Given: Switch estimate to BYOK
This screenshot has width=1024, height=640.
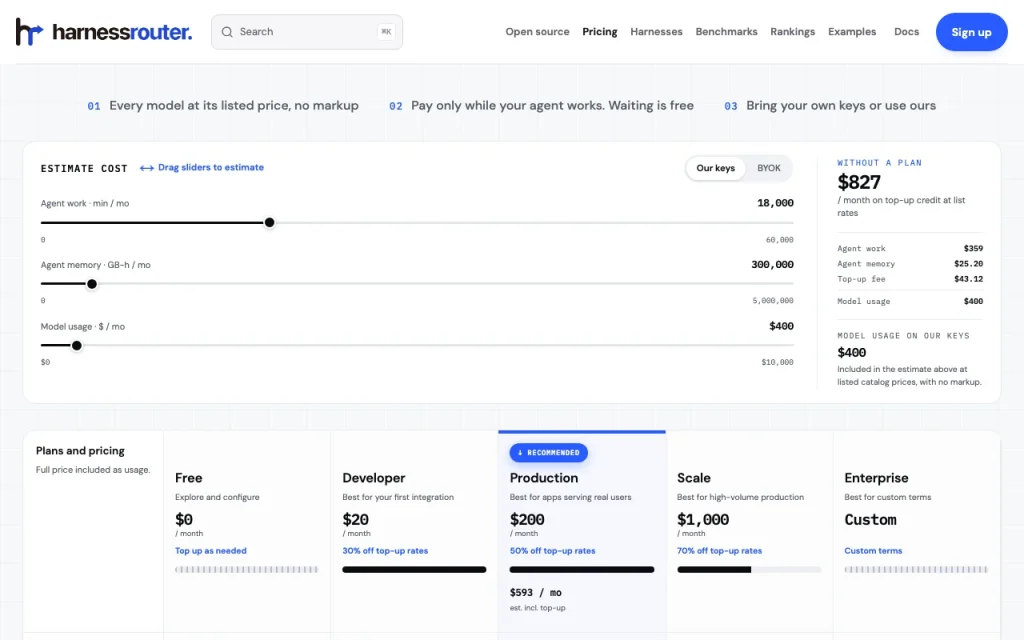Looking at the screenshot, I should point(769,168).
